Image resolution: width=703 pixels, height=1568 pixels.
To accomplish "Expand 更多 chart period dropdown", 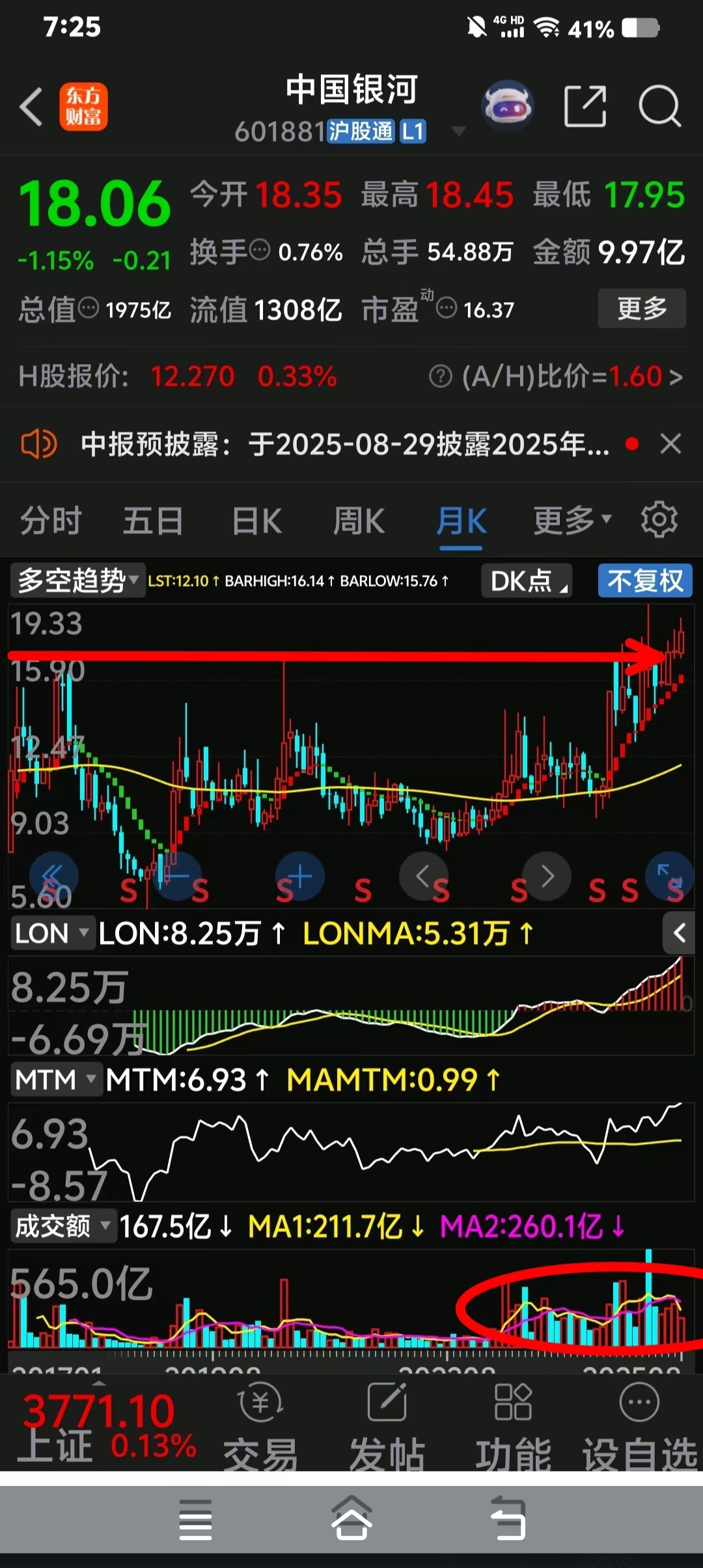I will 572,520.
